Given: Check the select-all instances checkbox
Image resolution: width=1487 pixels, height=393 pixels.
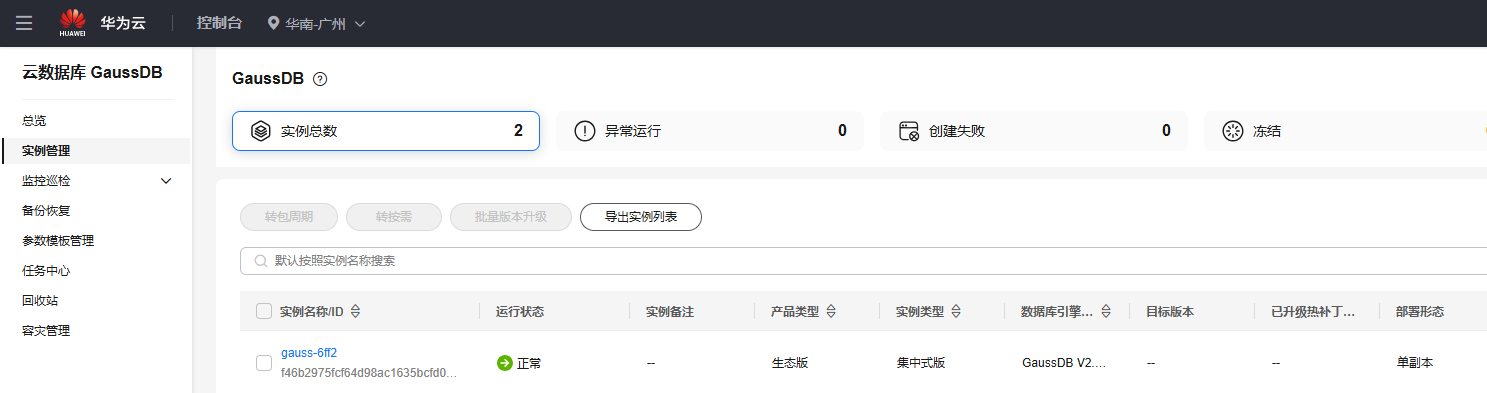Looking at the screenshot, I should coord(264,311).
